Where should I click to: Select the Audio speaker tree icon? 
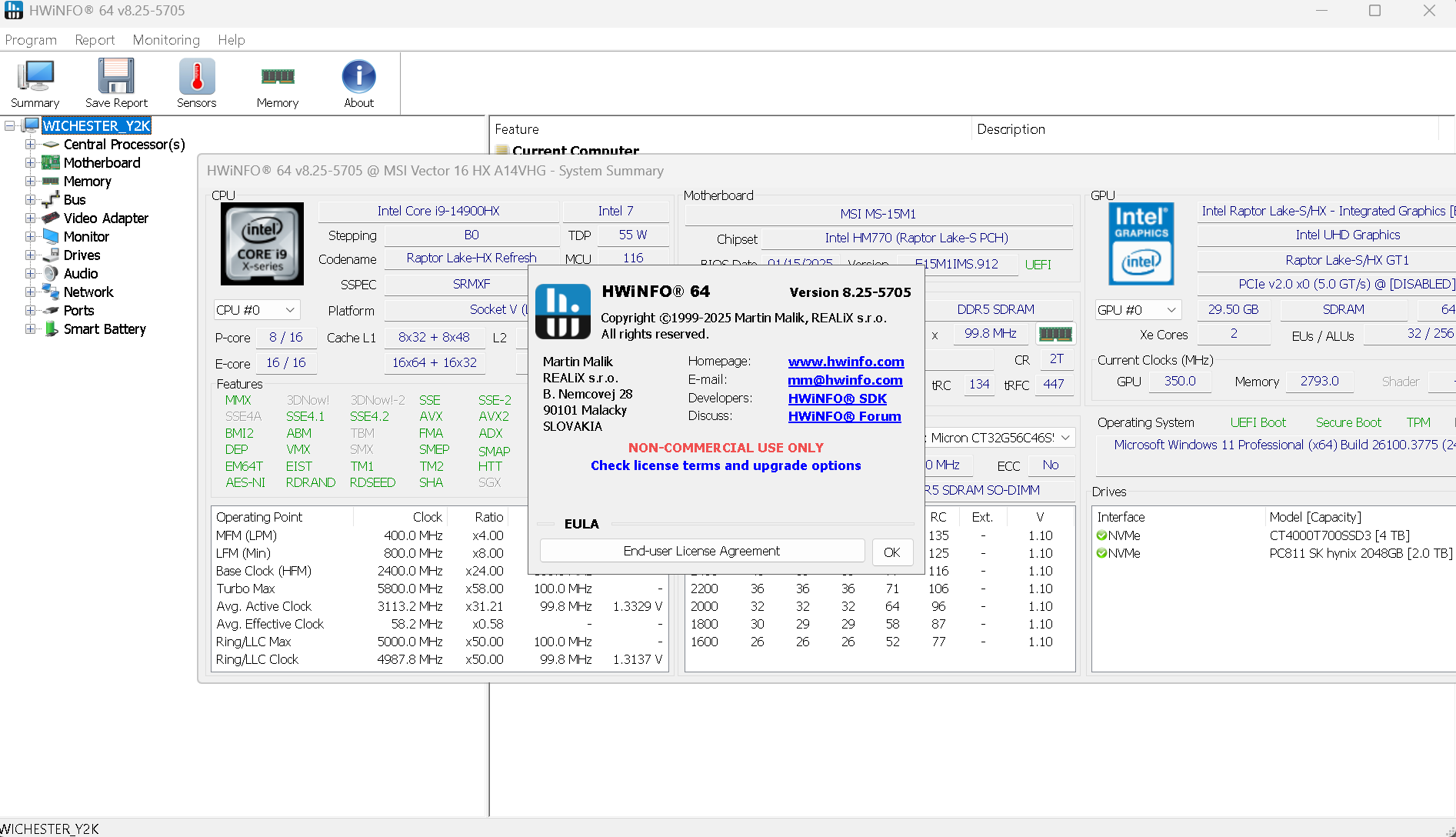tap(51, 274)
